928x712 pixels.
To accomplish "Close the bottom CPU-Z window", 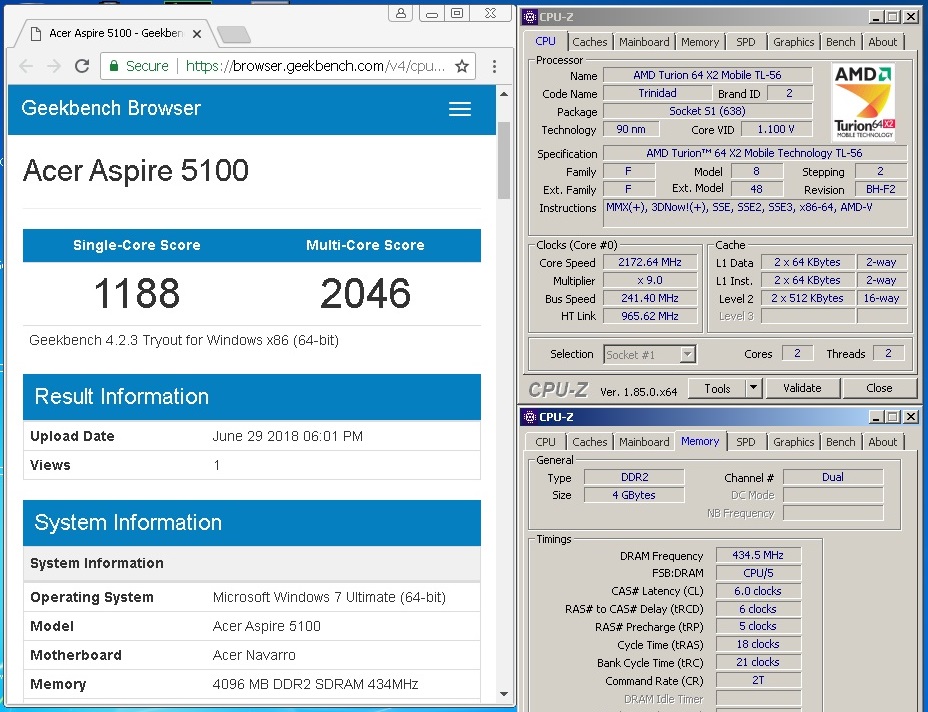I will click(x=911, y=417).
